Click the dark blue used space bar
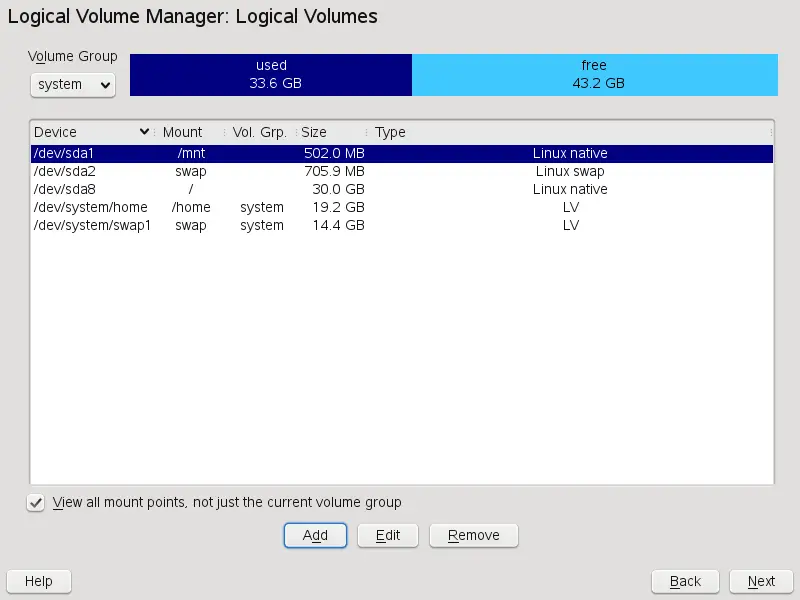Viewport: 800px width, 600px height. coord(271,75)
